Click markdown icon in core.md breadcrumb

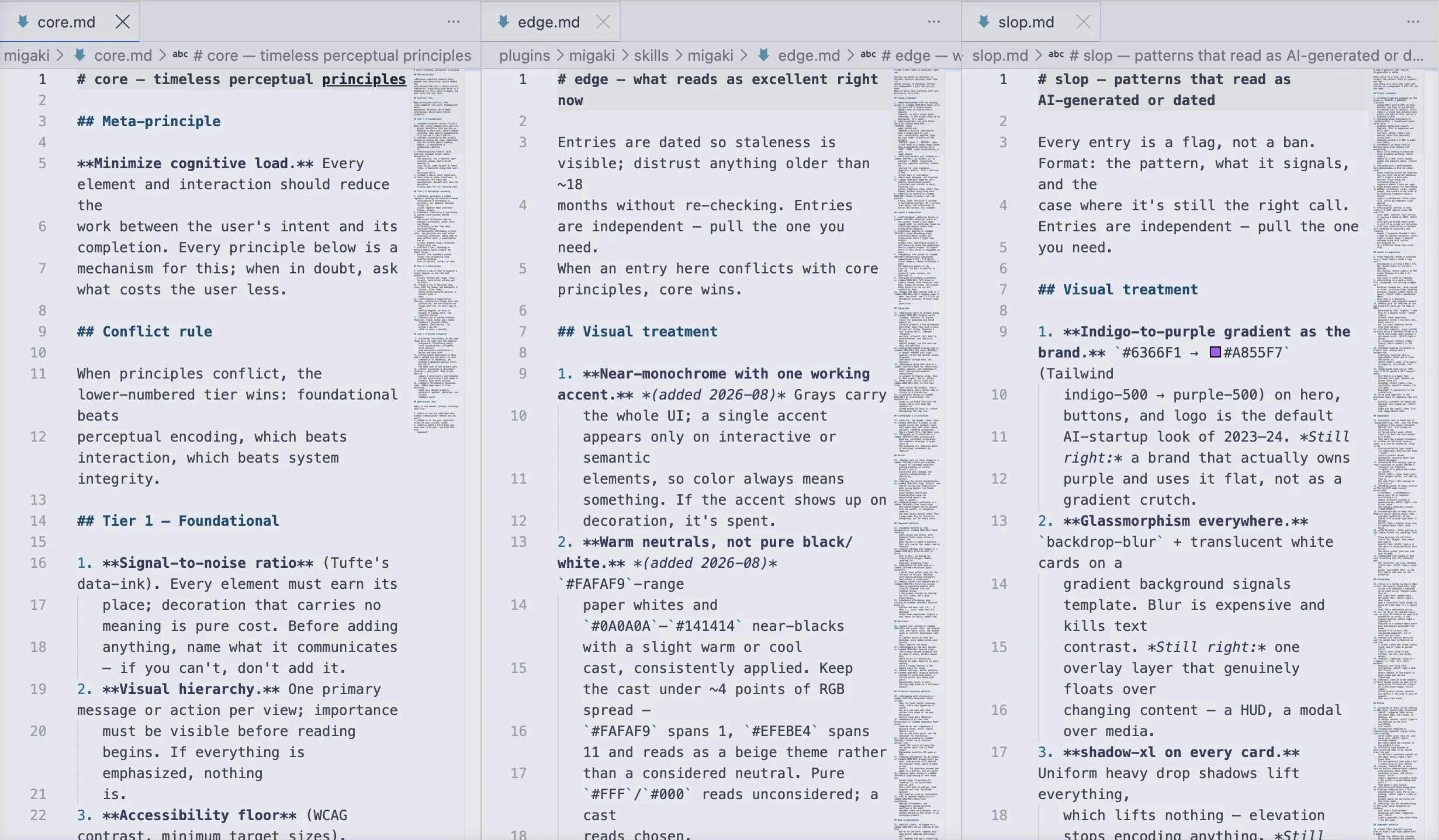point(80,55)
